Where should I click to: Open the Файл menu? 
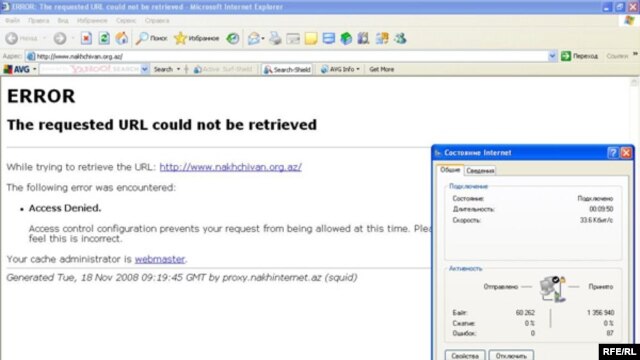coord(13,20)
